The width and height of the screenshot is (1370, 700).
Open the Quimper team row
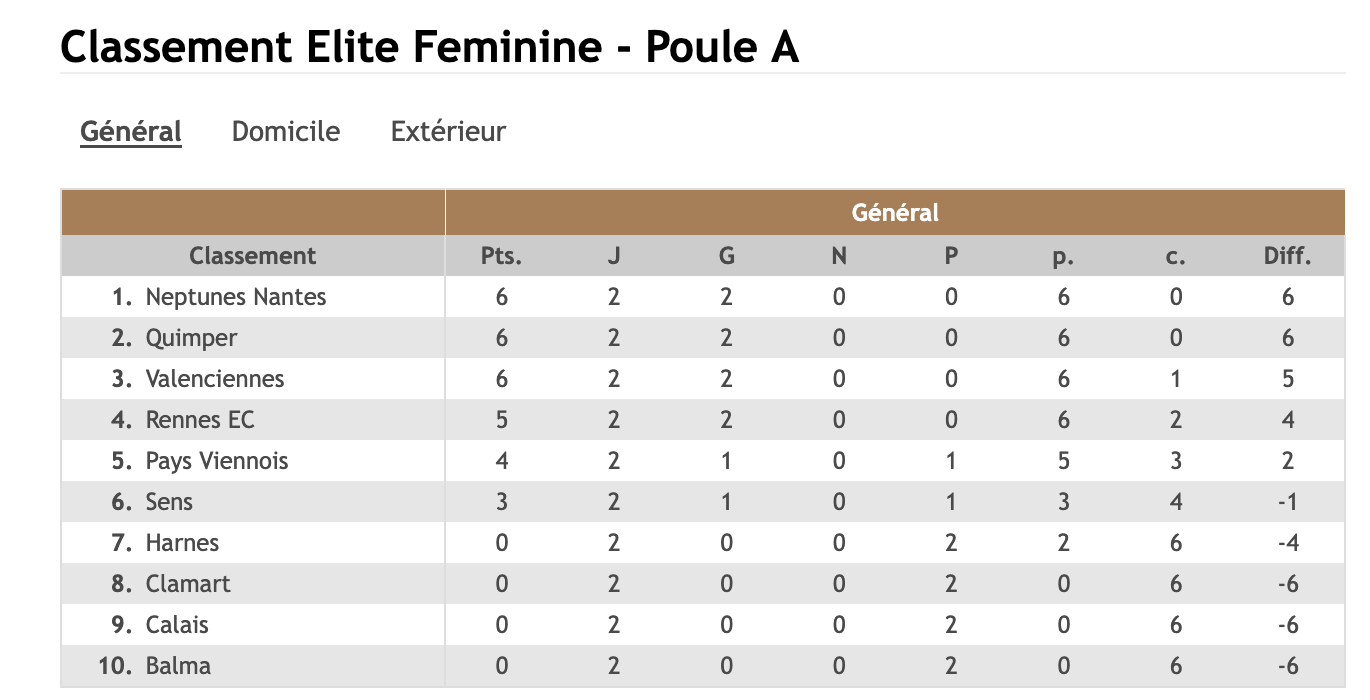[x=191, y=338]
